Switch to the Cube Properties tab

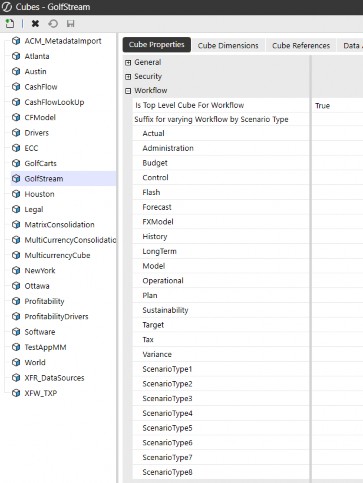pos(157,45)
